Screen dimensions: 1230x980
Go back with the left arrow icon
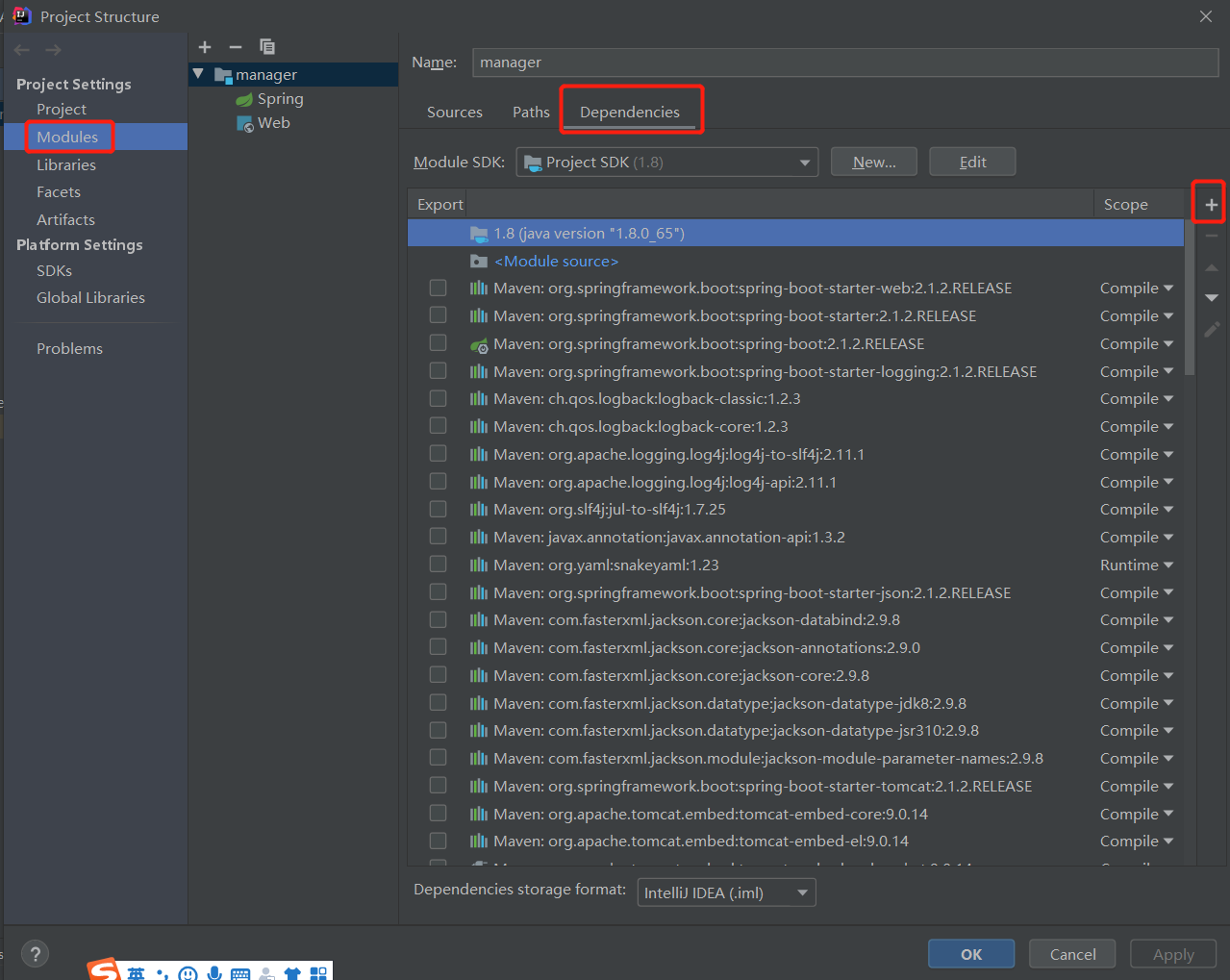coord(22,50)
